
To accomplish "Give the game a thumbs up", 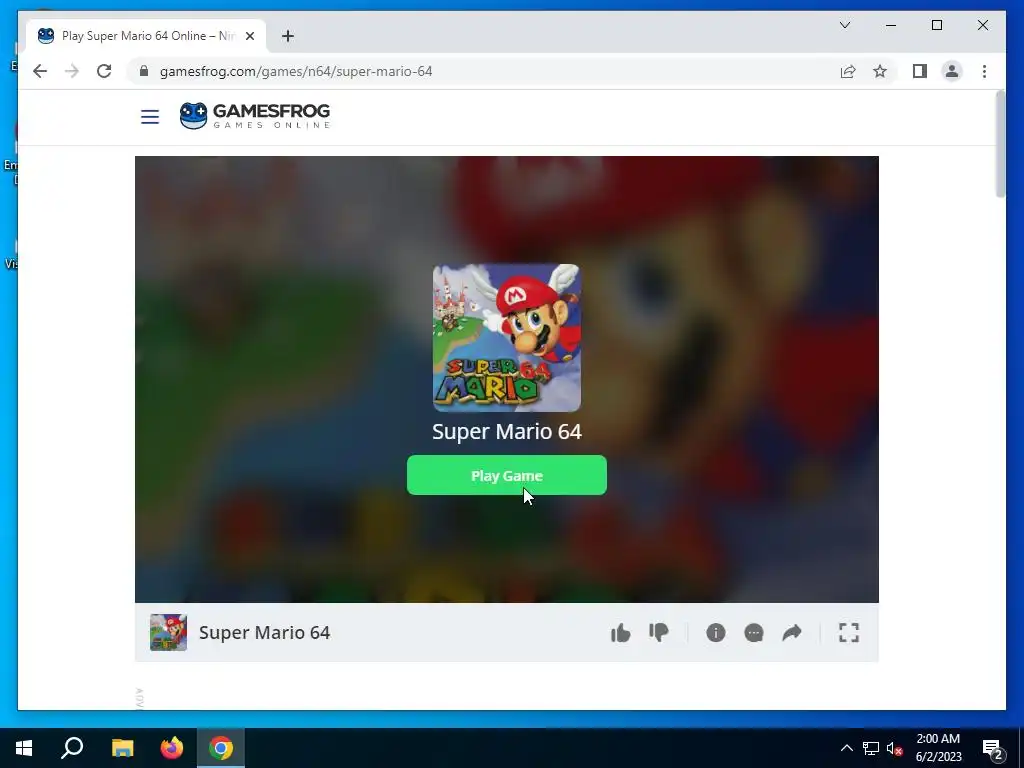I will [x=620, y=632].
